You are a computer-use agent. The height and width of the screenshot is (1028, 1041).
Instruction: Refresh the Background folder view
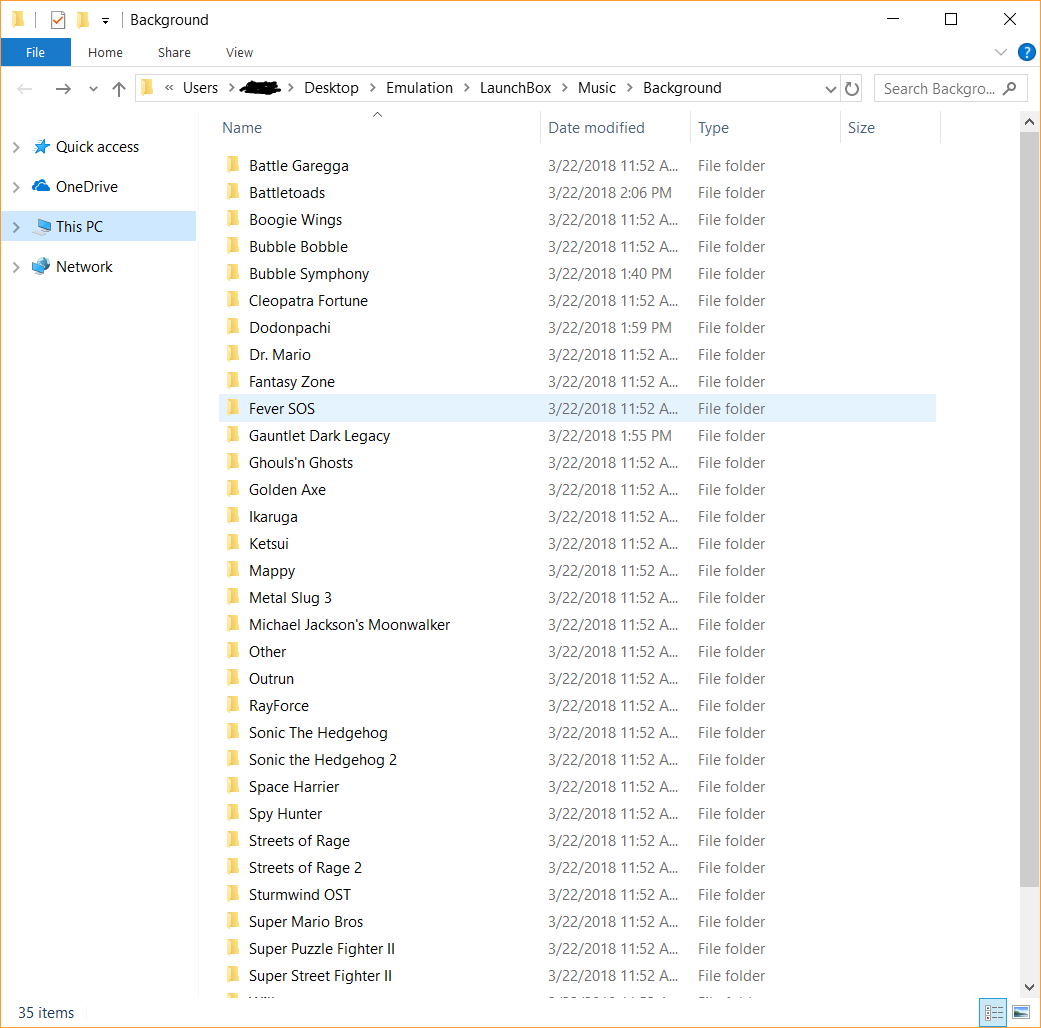click(852, 88)
